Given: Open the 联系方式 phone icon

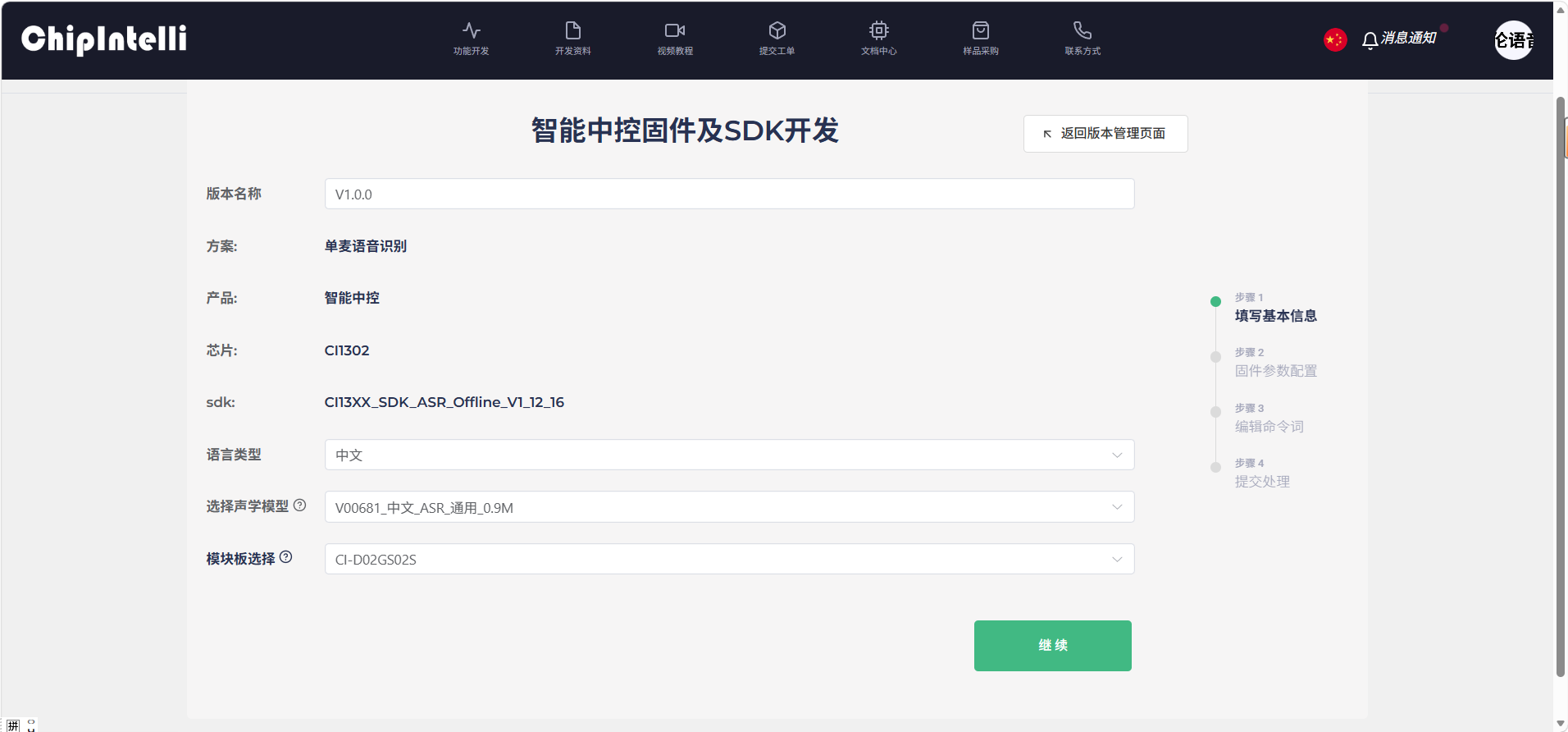Looking at the screenshot, I should [1083, 31].
